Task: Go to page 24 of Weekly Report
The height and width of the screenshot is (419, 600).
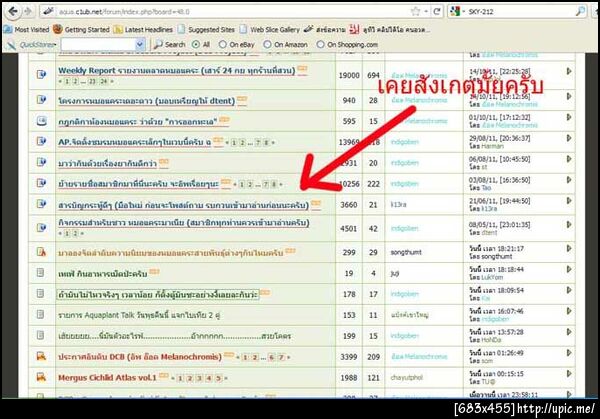Action: tap(103, 81)
